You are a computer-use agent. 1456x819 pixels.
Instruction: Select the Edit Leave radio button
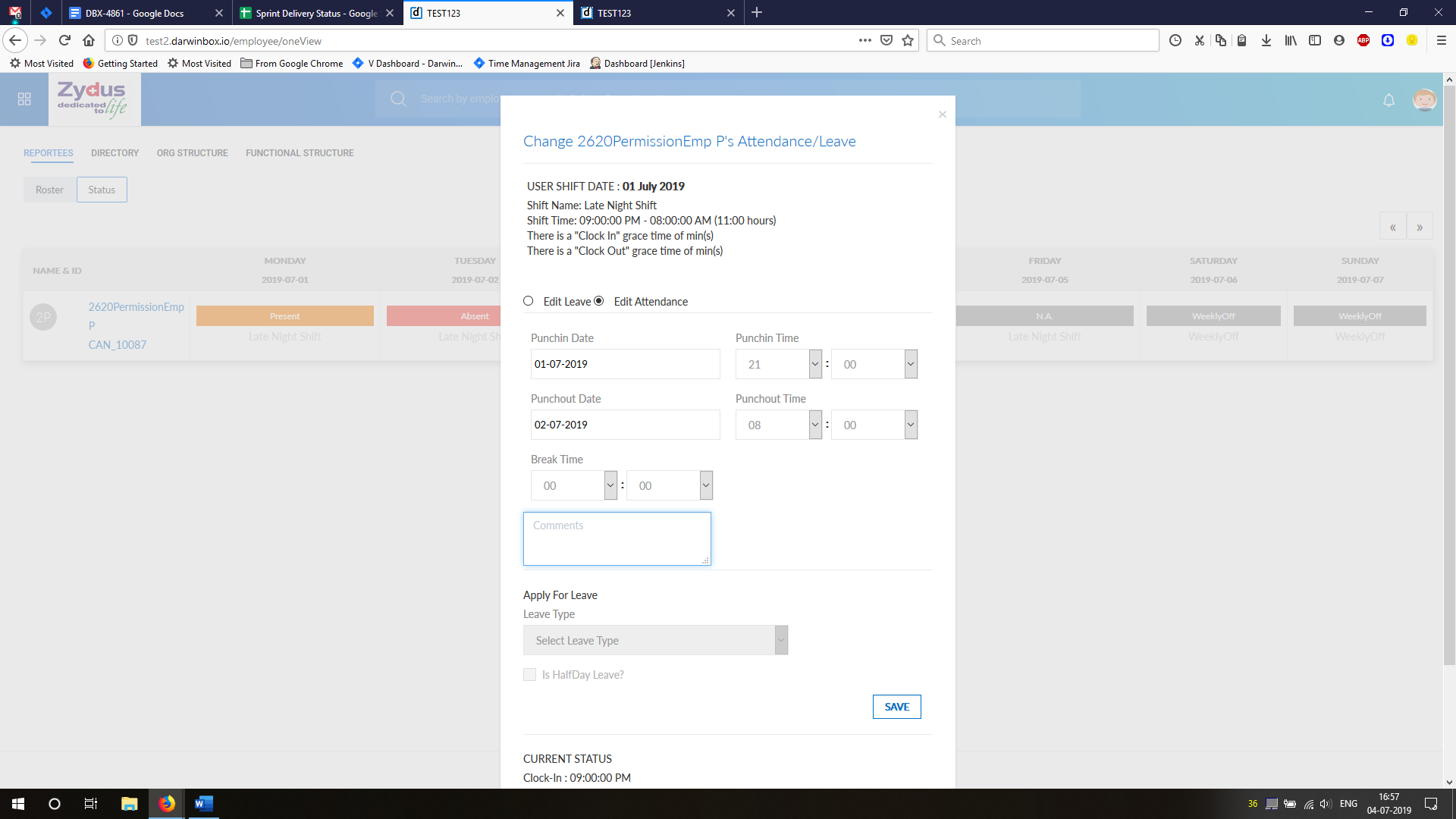pyautogui.click(x=529, y=301)
